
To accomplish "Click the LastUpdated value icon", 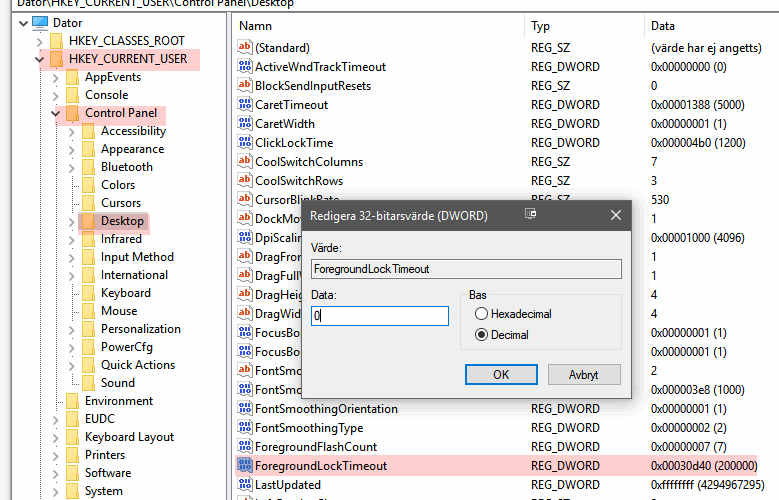I will [245, 485].
